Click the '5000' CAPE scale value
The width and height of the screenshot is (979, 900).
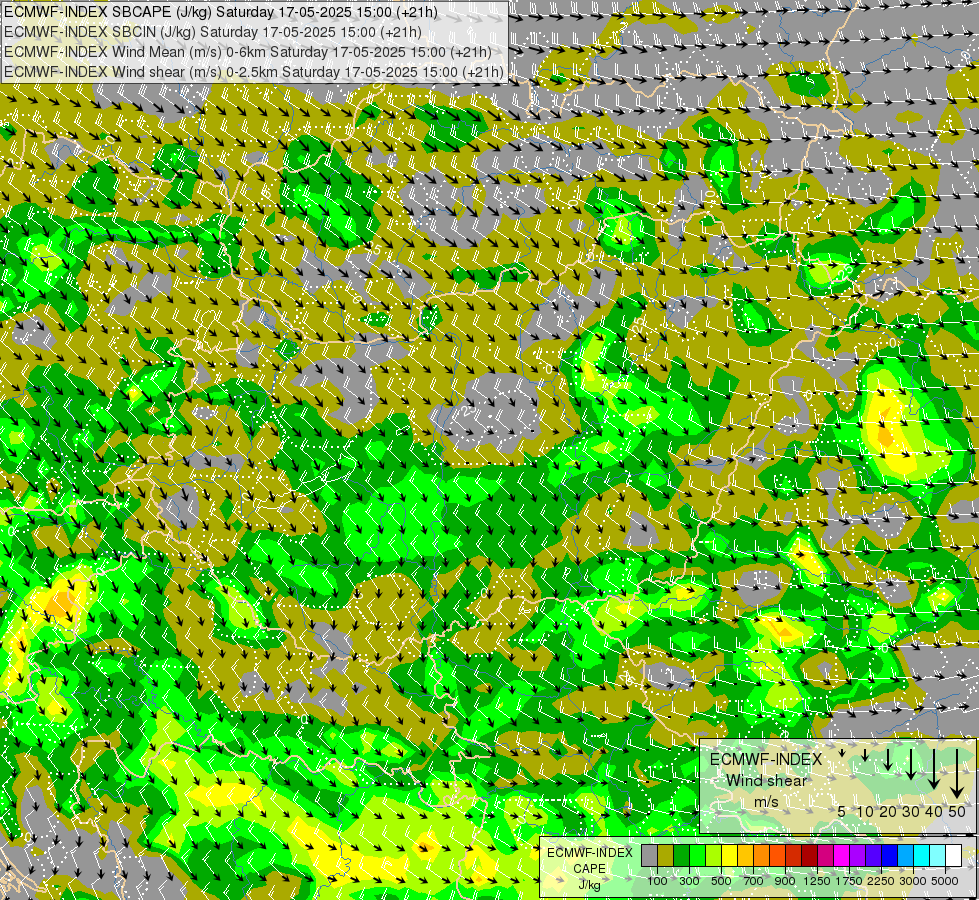(945, 881)
